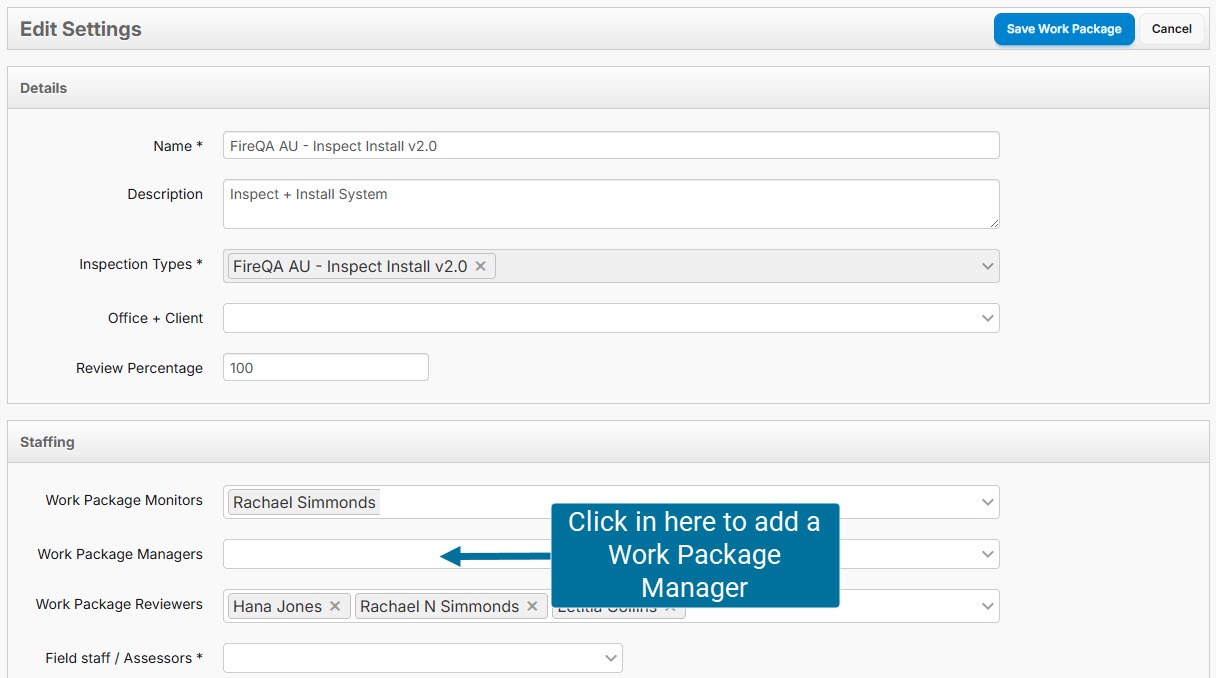Image resolution: width=1216 pixels, height=678 pixels.
Task: Remove Rachael N Simmonds from reviewers
Action: tap(532, 606)
